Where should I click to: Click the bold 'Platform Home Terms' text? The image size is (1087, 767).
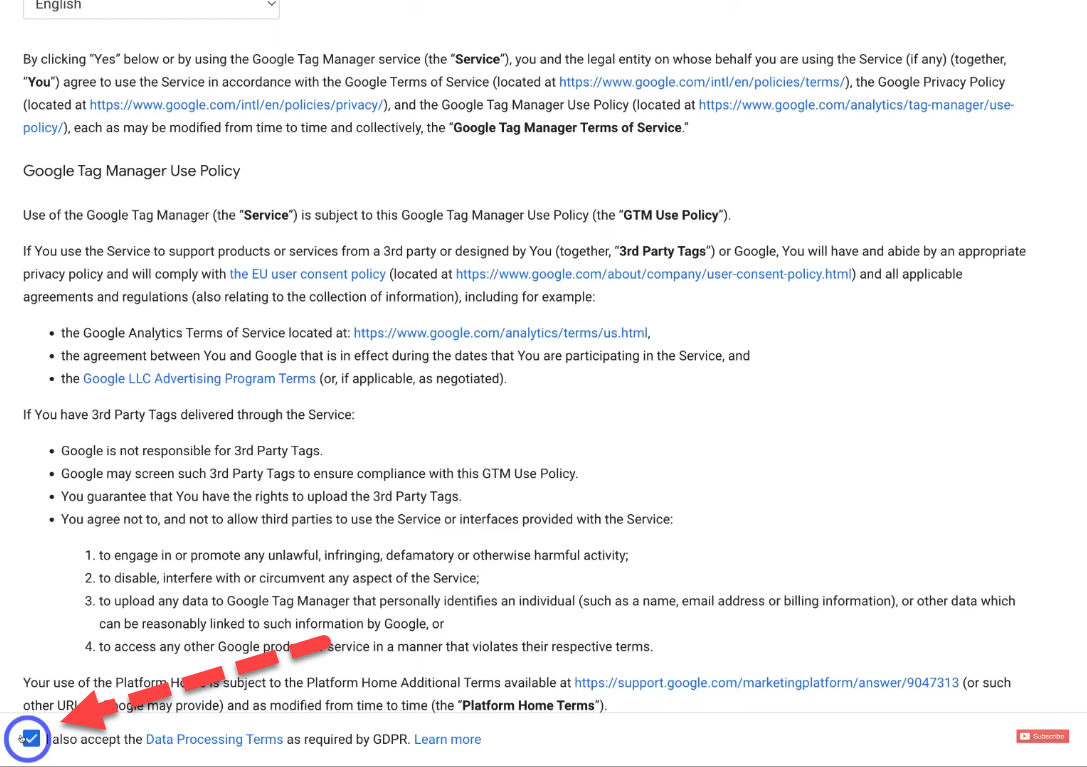tap(528, 705)
